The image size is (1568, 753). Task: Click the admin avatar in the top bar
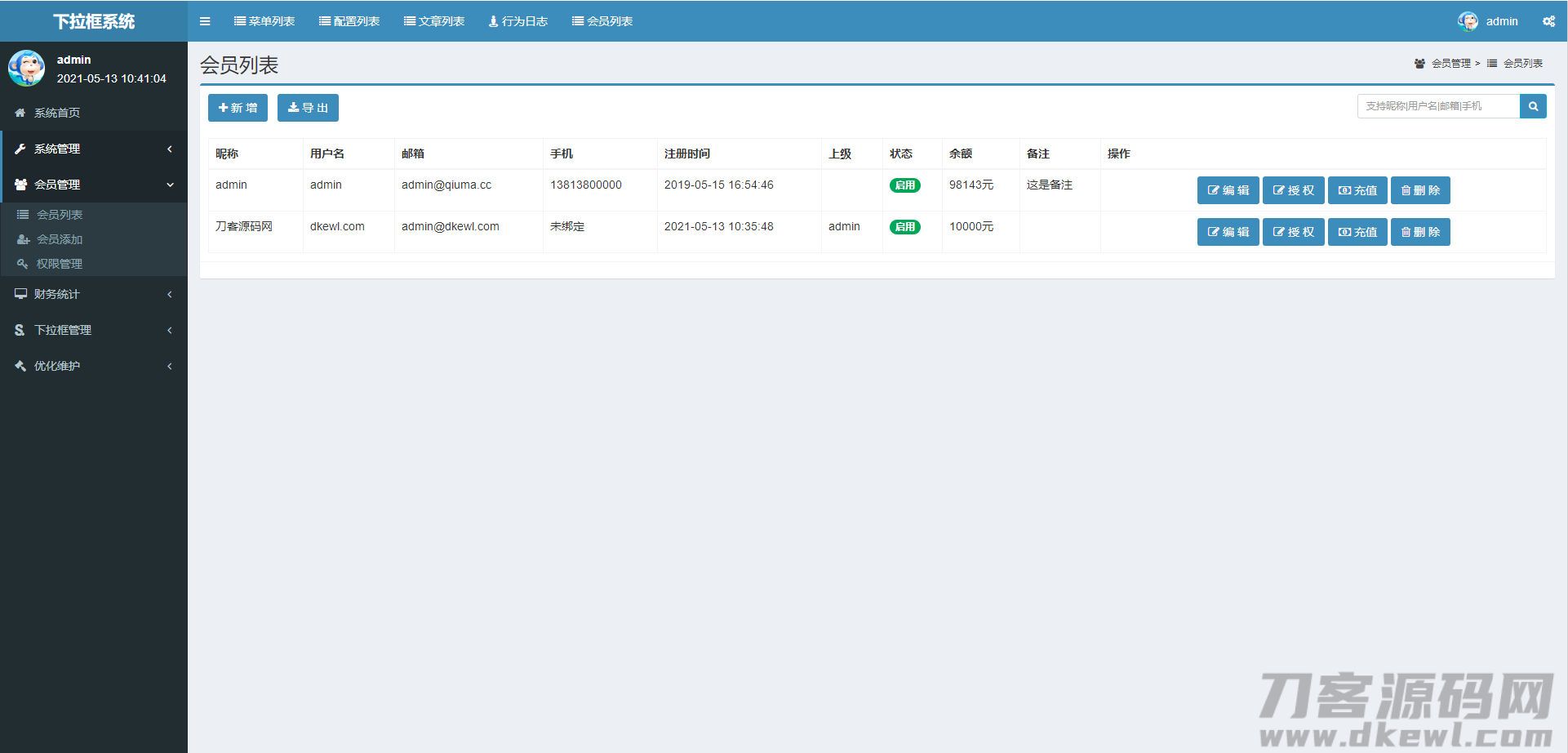(x=1468, y=21)
